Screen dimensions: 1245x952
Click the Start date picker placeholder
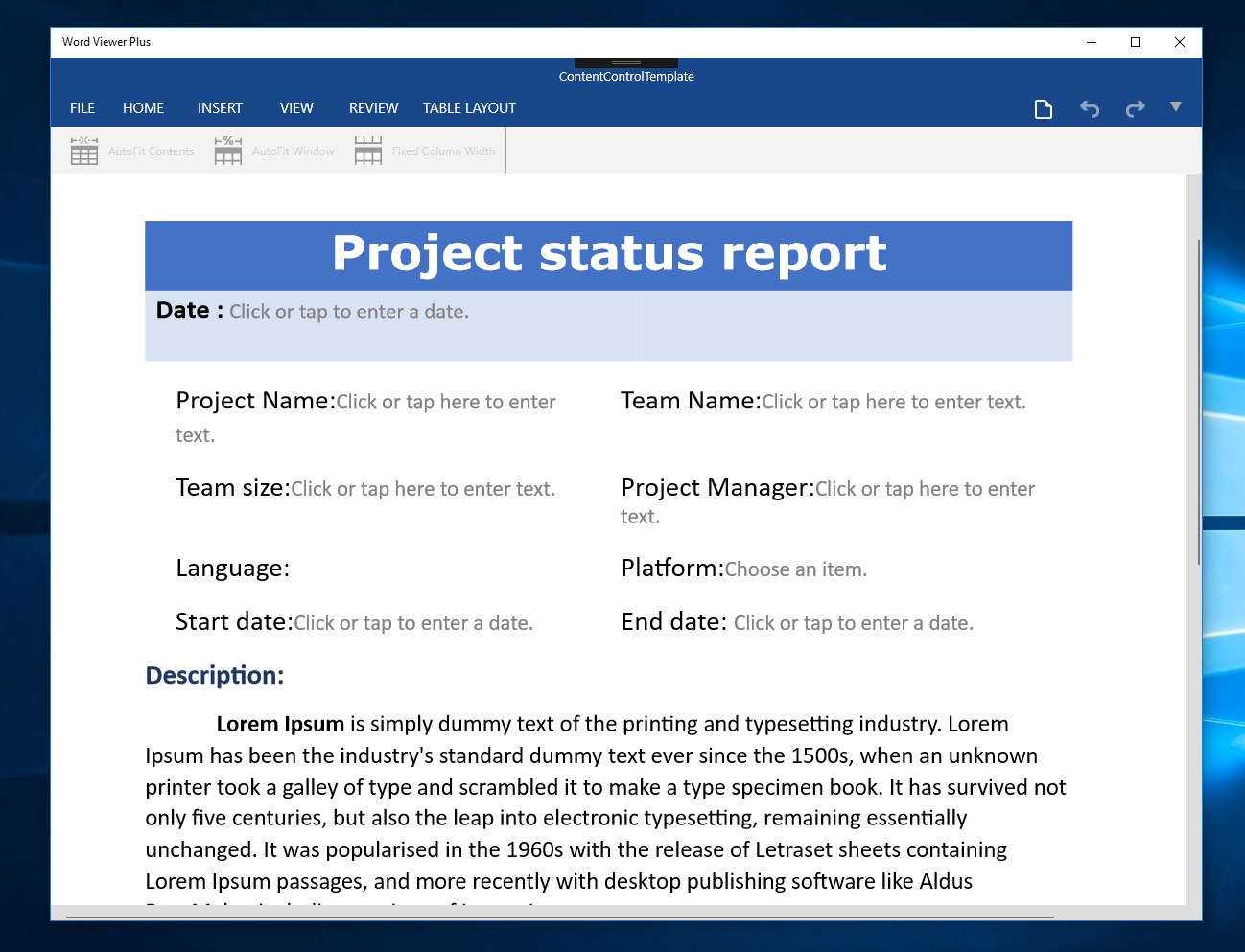pos(413,623)
